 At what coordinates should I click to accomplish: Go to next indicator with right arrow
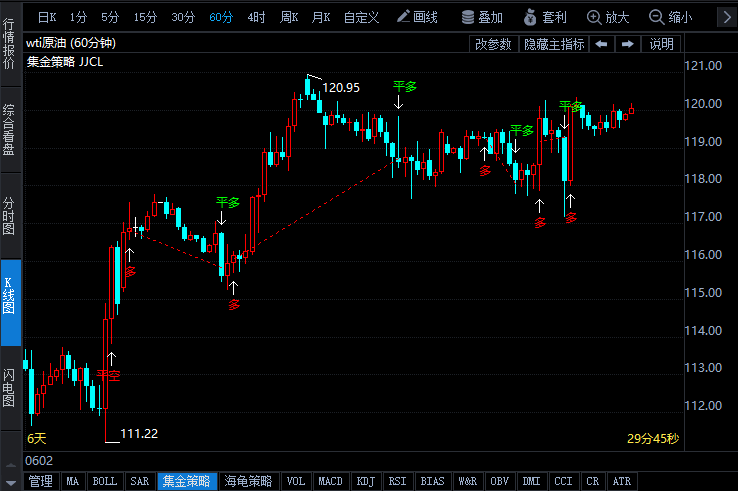point(627,44)
